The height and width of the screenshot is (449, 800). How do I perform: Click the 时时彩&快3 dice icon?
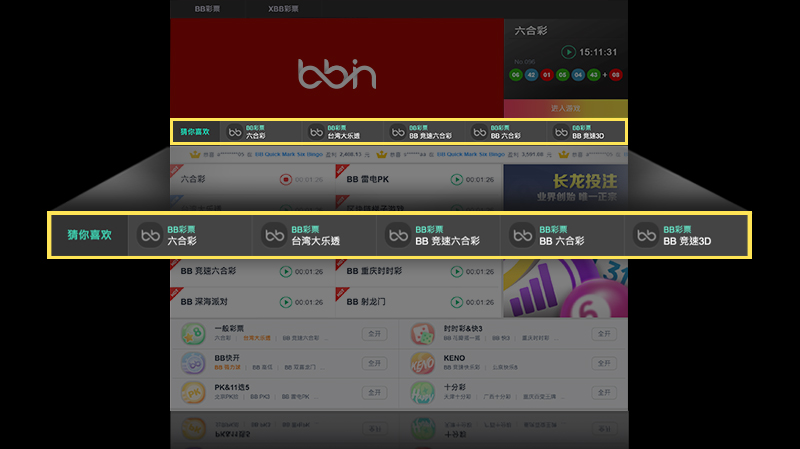tap(422, 333)
